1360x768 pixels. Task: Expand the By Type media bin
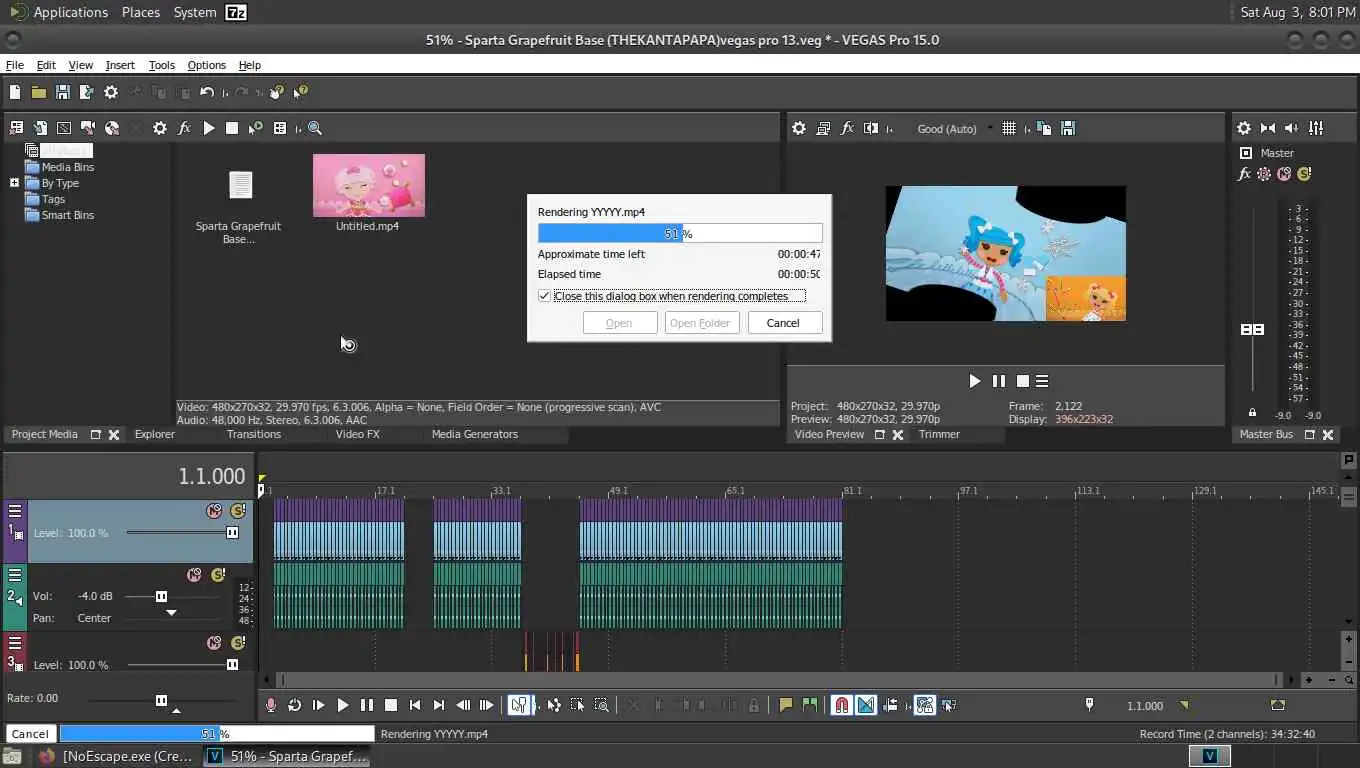tap(14, 183)
